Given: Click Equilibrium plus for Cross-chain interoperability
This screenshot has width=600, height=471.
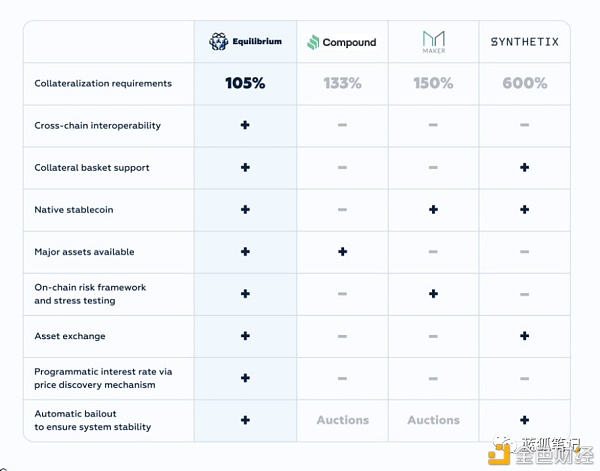Looking at the screenshot, I should tap(245, 125).
